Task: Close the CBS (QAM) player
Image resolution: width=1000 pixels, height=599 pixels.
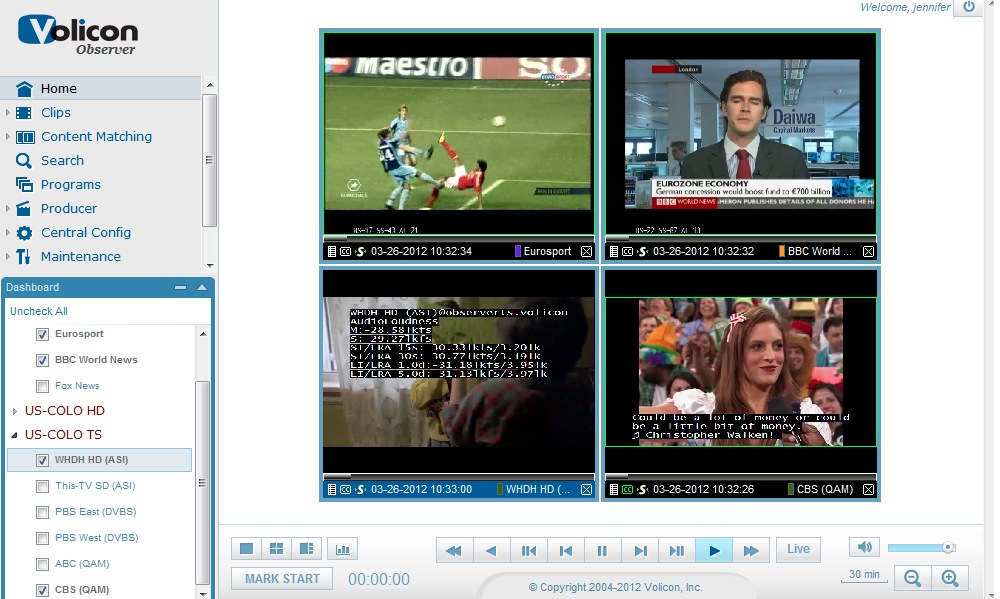Action: [x=868, y=489]
